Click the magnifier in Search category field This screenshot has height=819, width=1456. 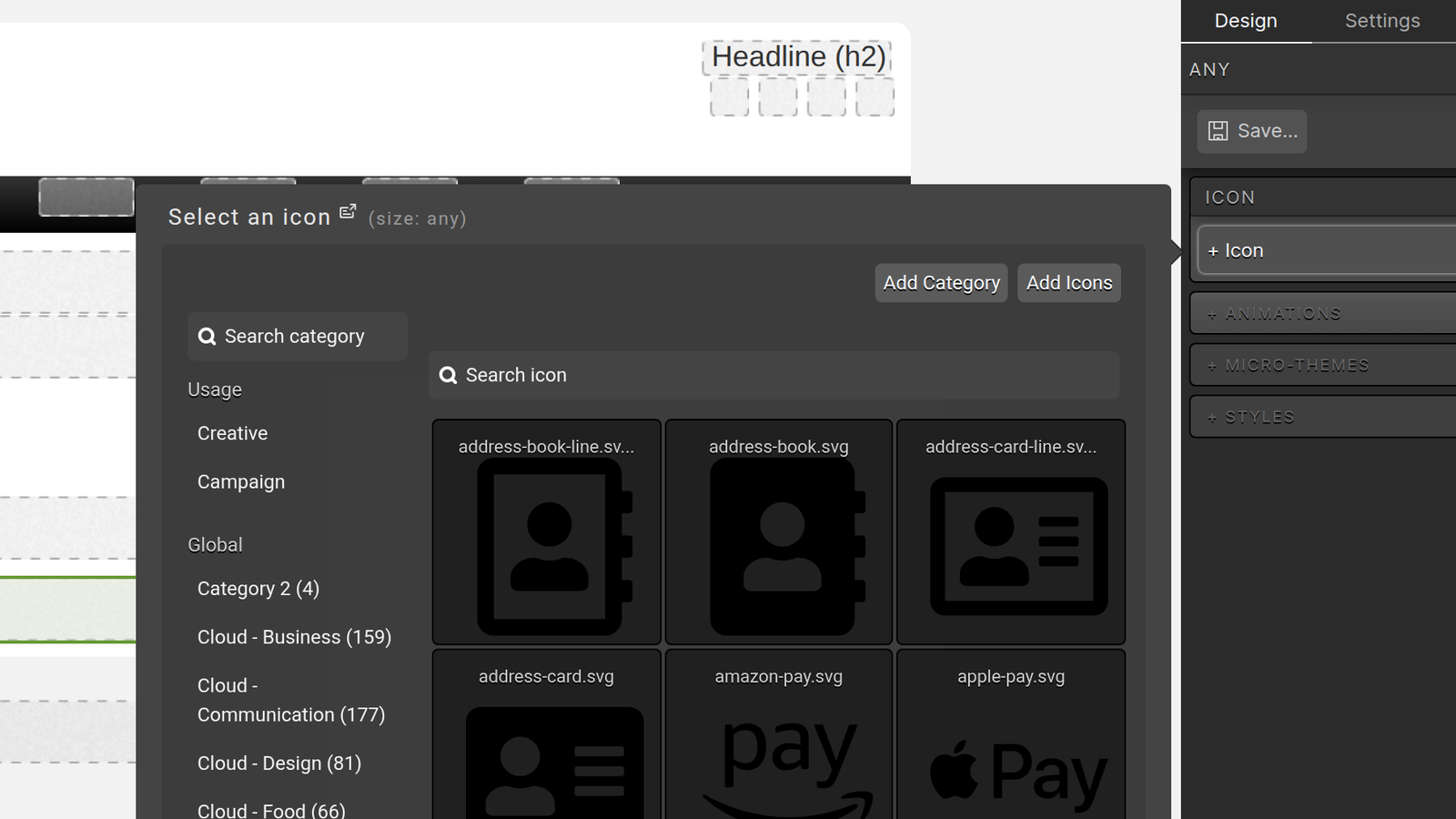[207, 337]
